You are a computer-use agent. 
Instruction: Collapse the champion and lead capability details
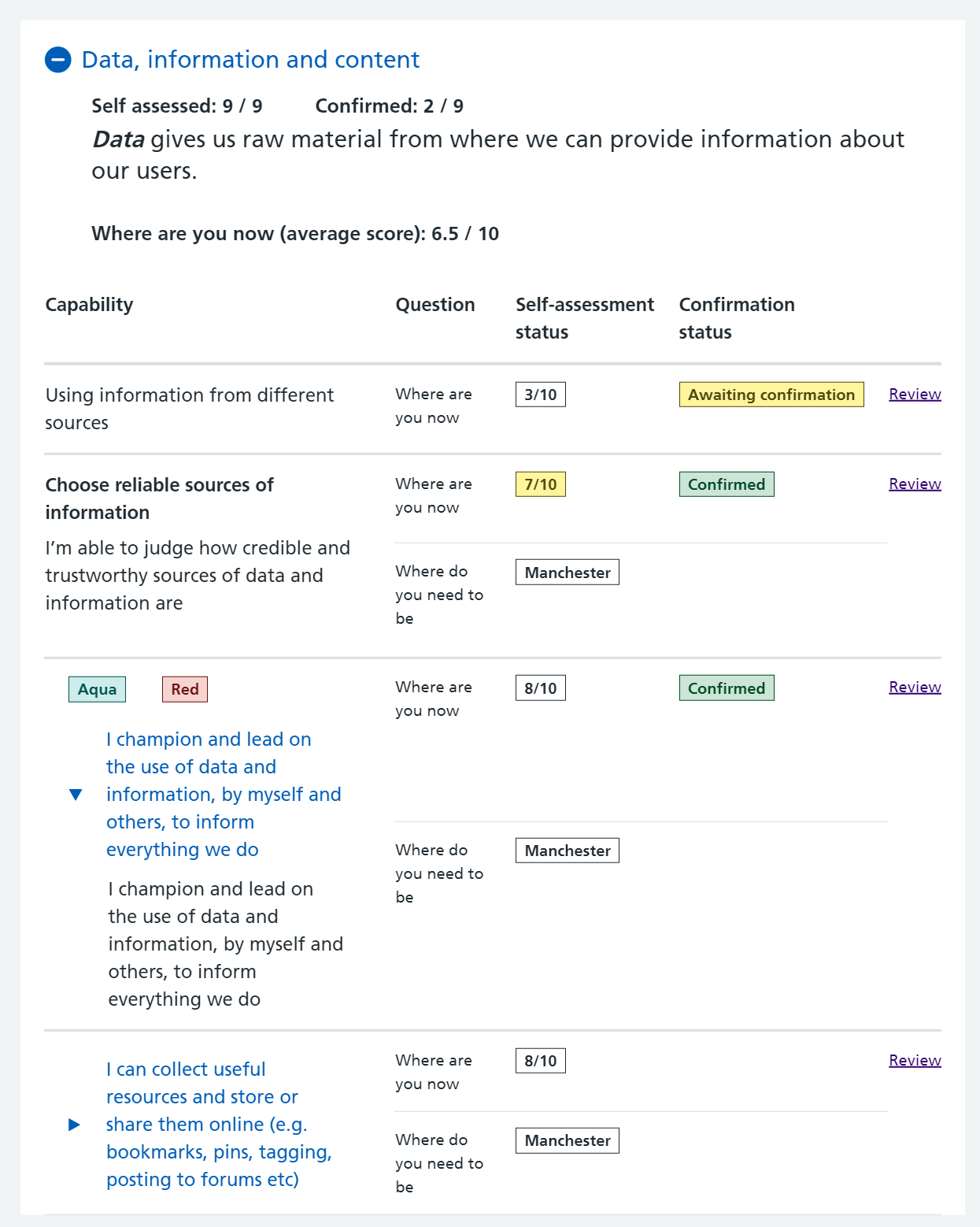[x=76, y=795]
